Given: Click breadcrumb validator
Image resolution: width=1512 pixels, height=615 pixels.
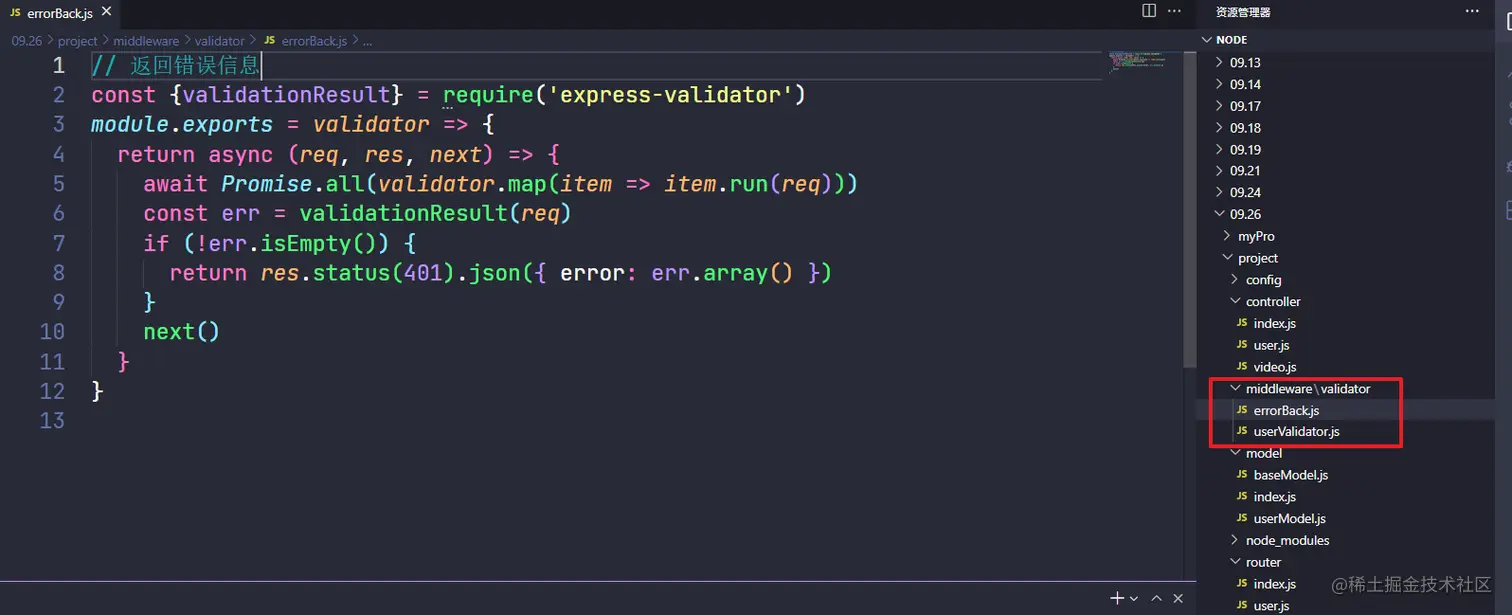Looking at the screenshot, I should coord(220,41).
